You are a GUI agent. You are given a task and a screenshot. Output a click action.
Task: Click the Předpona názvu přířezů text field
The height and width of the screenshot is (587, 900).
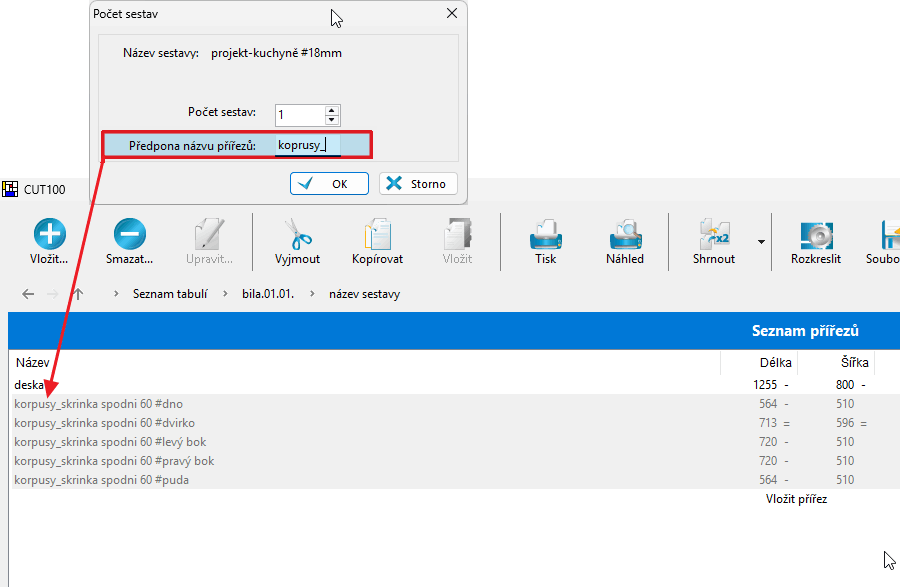point(307,146)
